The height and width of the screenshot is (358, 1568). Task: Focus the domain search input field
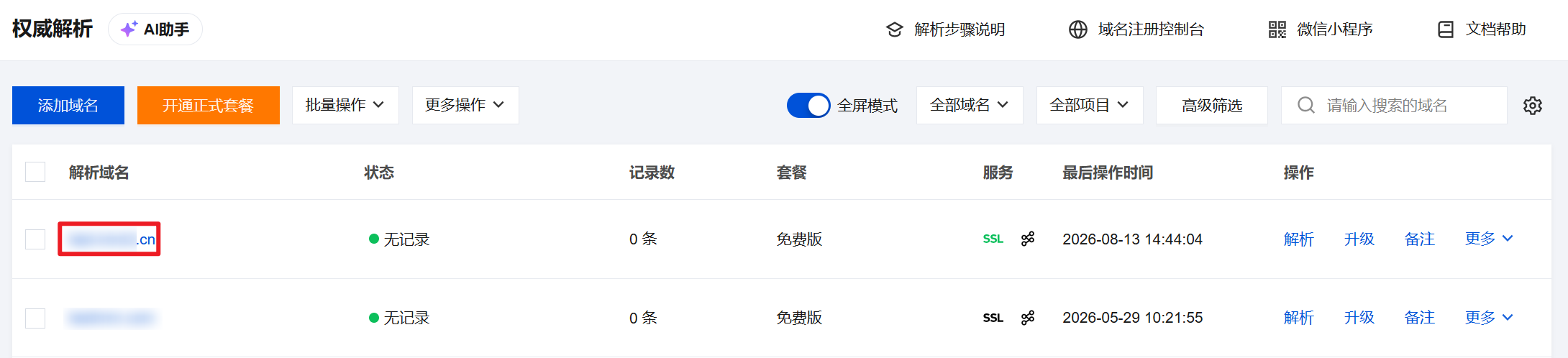coord(1394,106)
